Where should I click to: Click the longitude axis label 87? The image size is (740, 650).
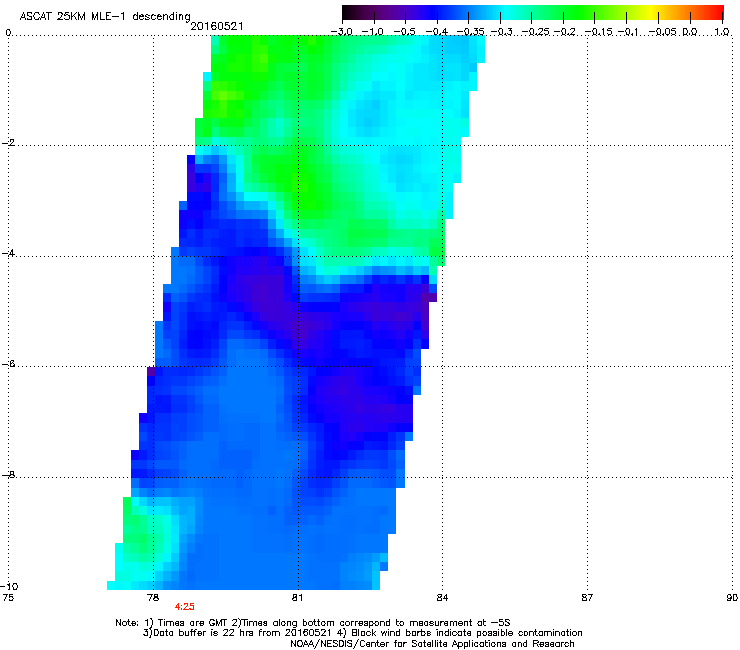[587, 598]
